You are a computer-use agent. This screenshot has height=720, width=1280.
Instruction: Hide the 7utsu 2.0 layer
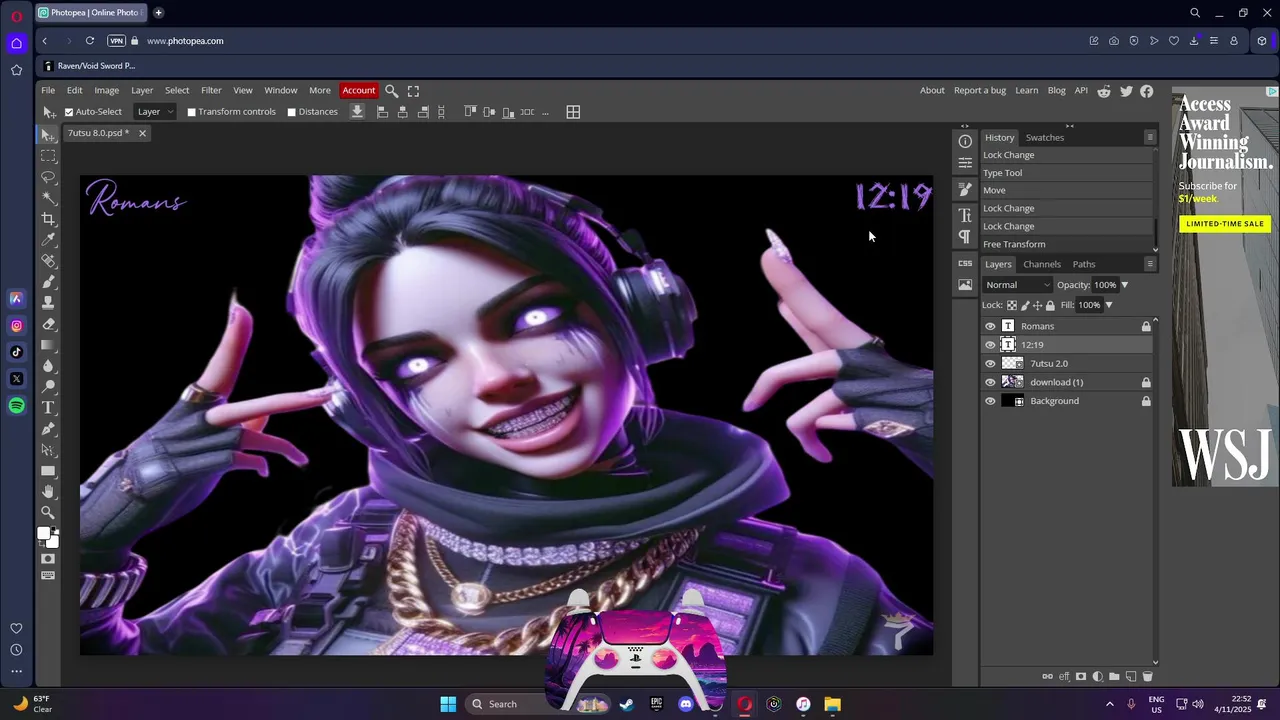990,364
